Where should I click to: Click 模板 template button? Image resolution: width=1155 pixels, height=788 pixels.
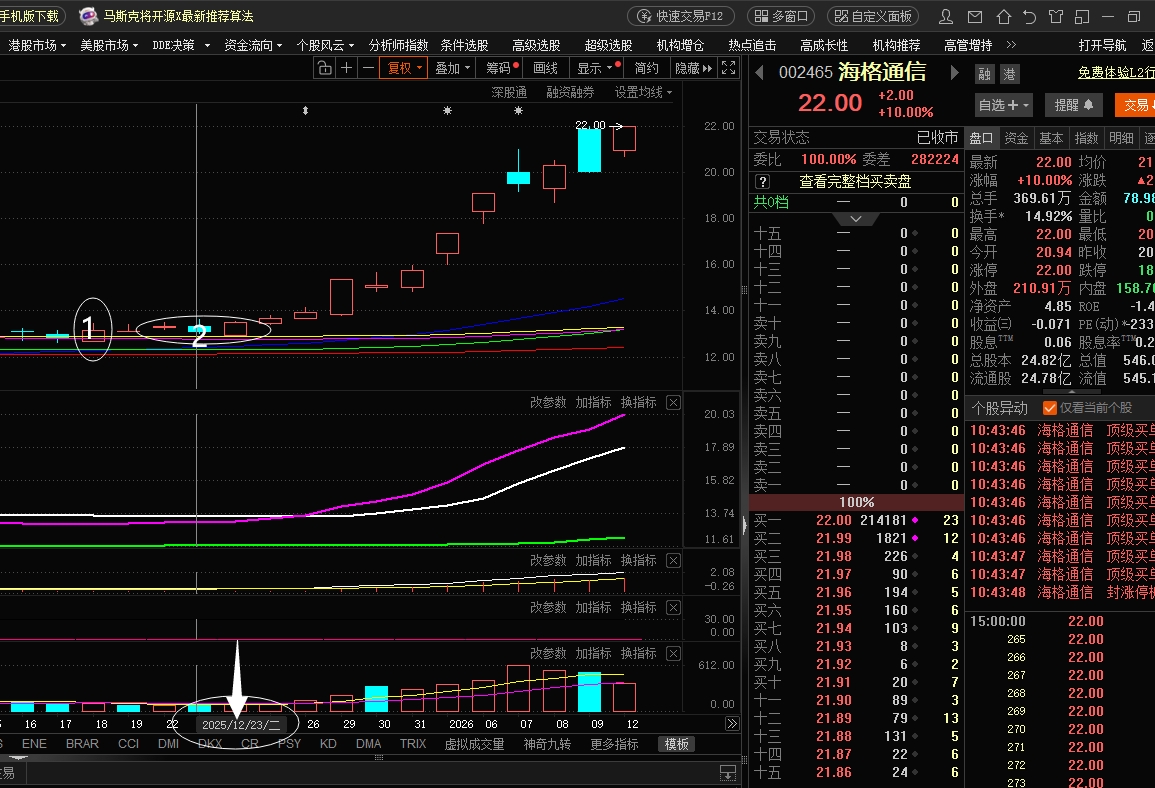click(x=676, y=744)
